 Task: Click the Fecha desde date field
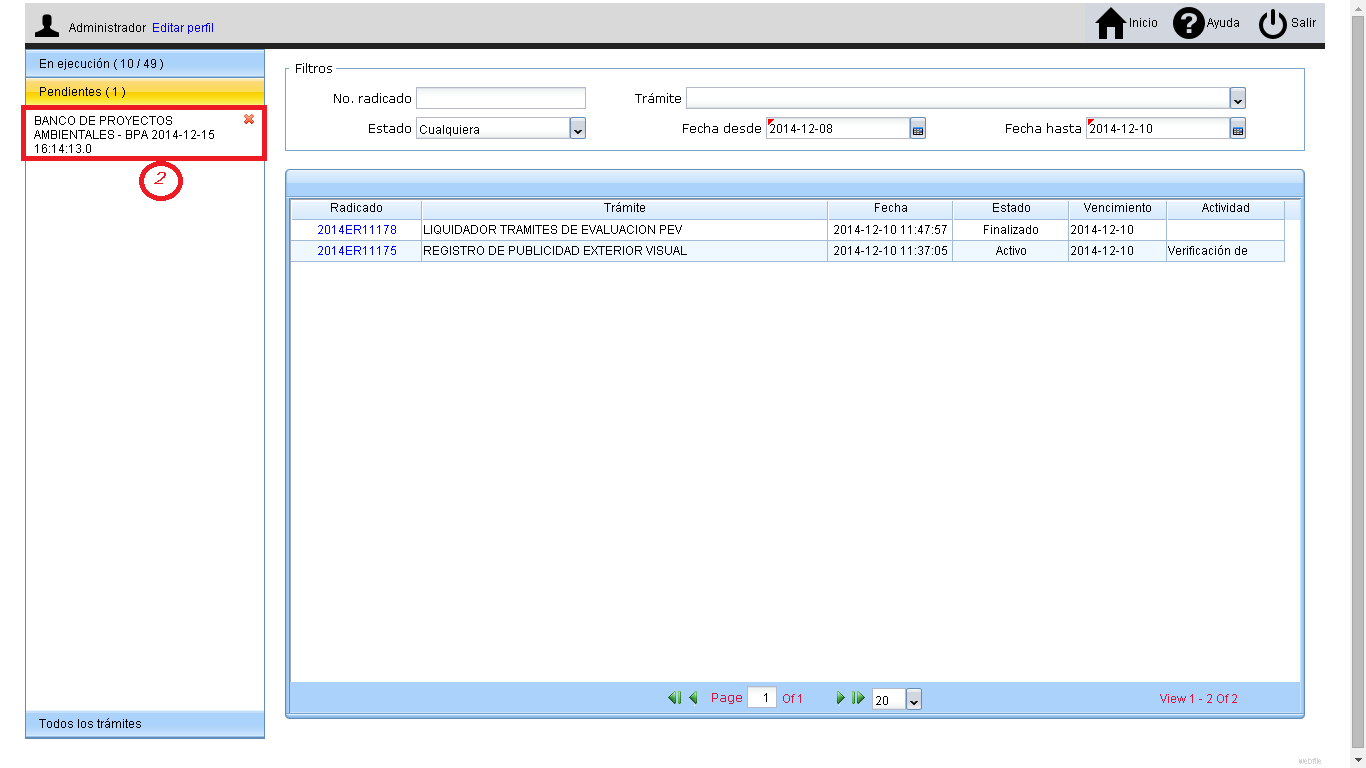(x=838, y=129)
